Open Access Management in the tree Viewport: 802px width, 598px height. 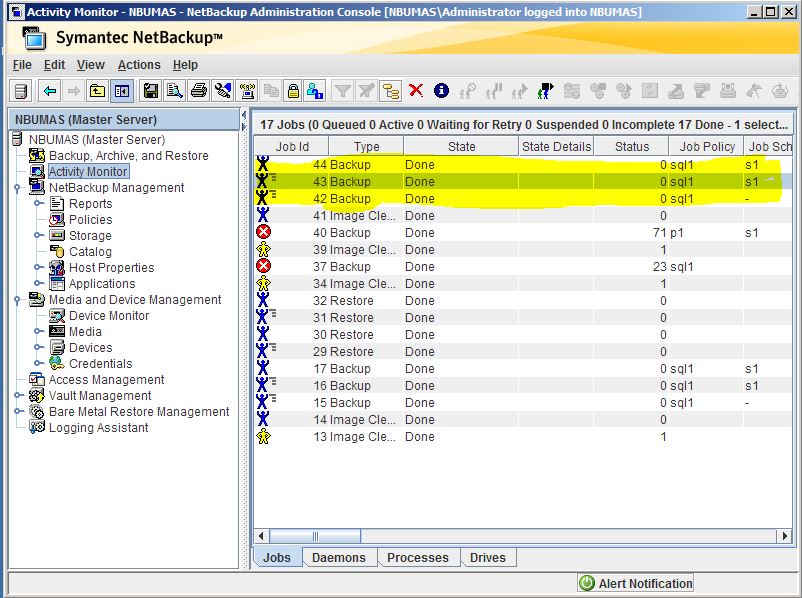(106, 380)
